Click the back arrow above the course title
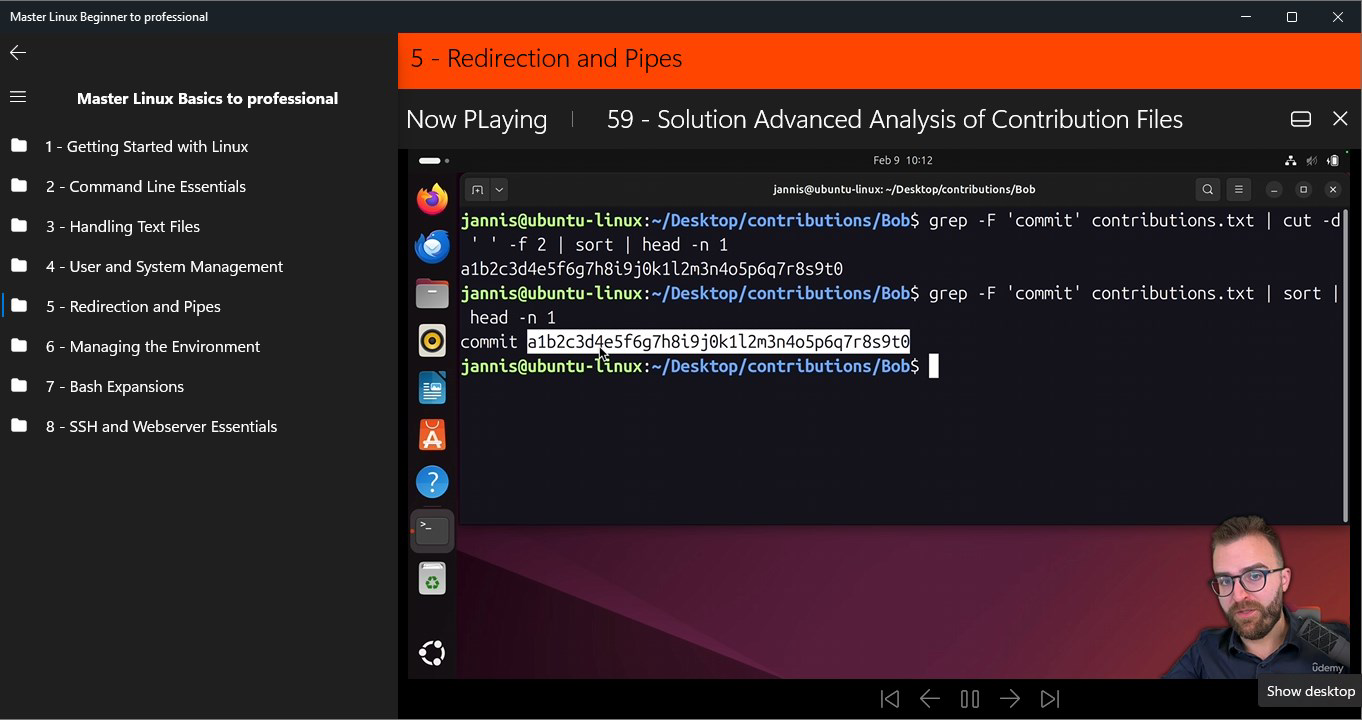1362x720 pixels. pyautogui.click(x=17, y=52)
